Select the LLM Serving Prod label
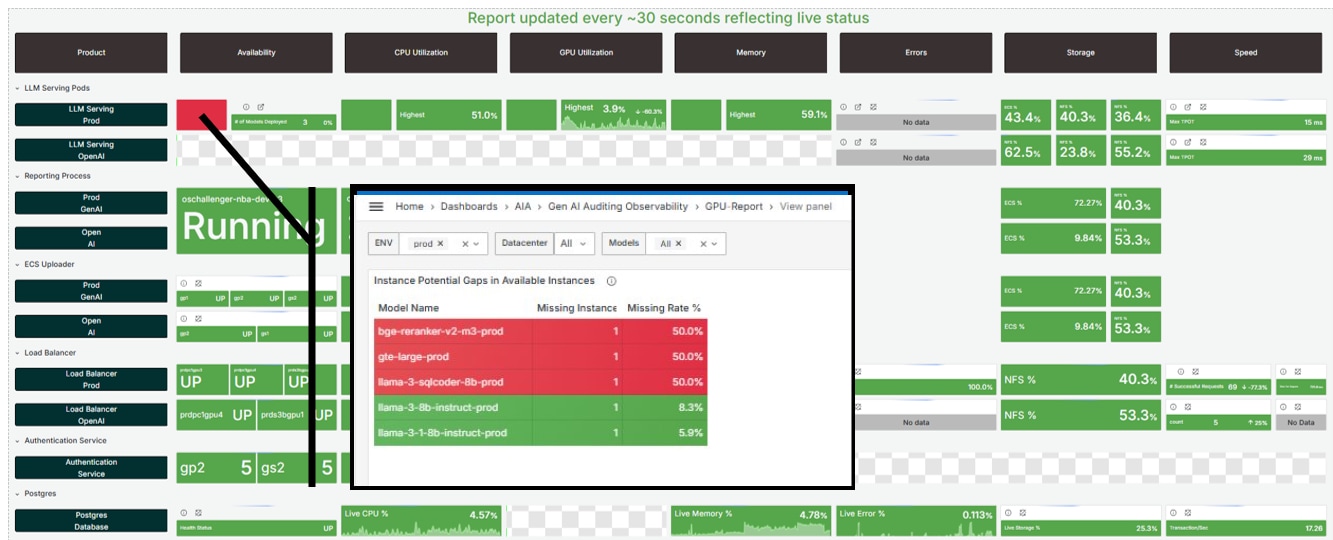 point(91,114)
